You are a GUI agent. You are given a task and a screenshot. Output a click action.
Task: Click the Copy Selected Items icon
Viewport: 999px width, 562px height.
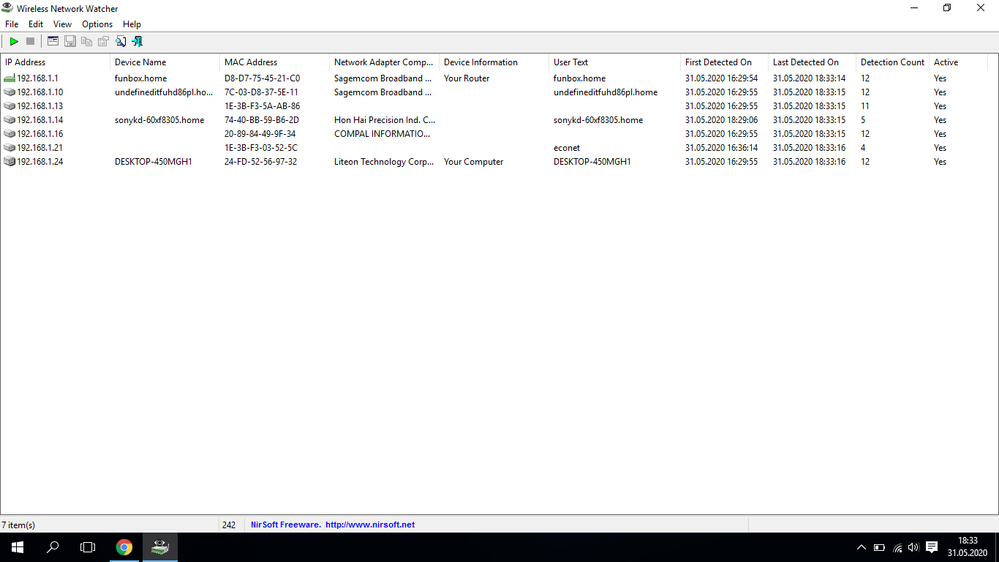87,41
